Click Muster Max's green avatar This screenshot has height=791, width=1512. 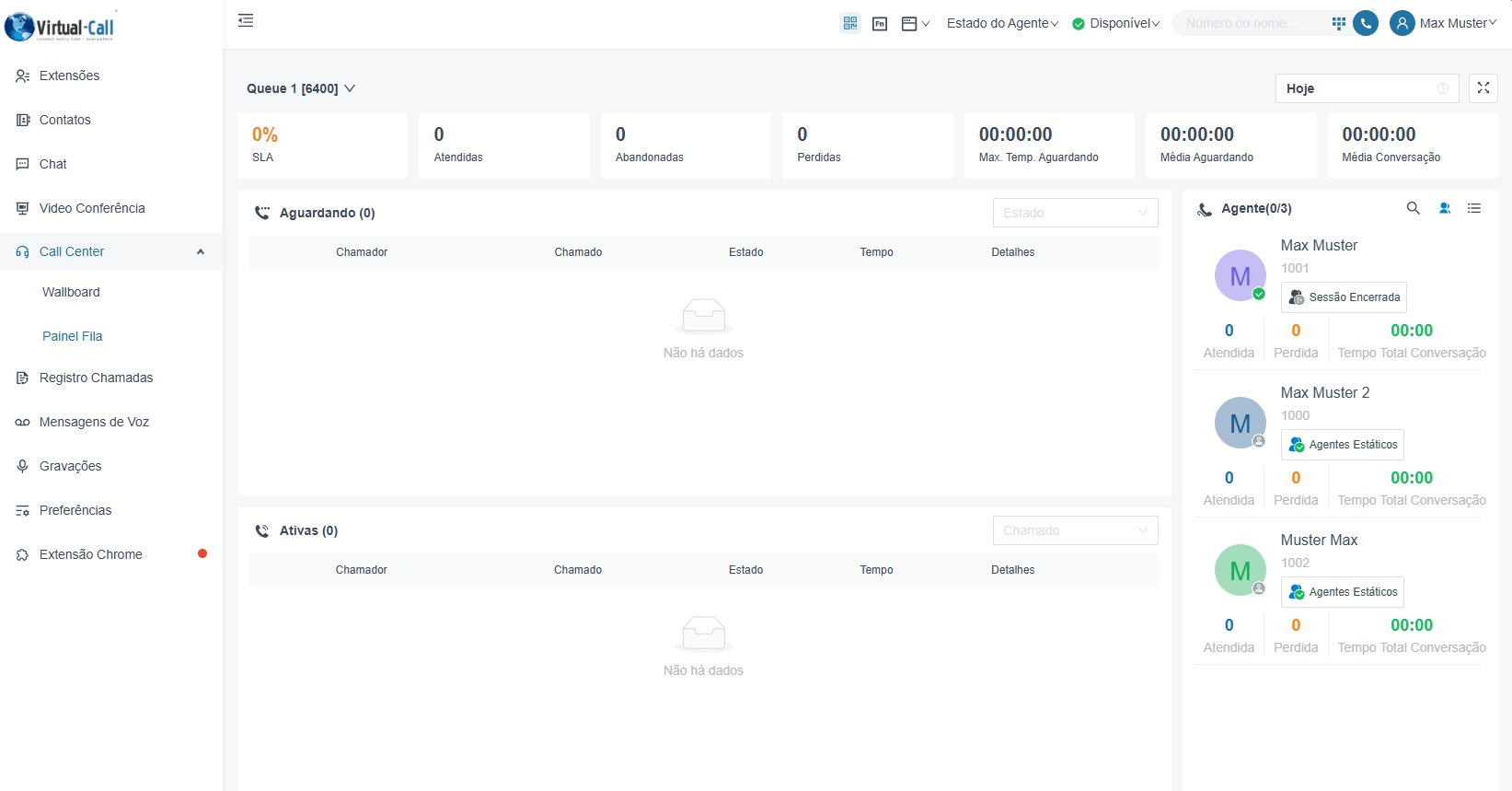pyautogui.click(x=1241, y=570)
